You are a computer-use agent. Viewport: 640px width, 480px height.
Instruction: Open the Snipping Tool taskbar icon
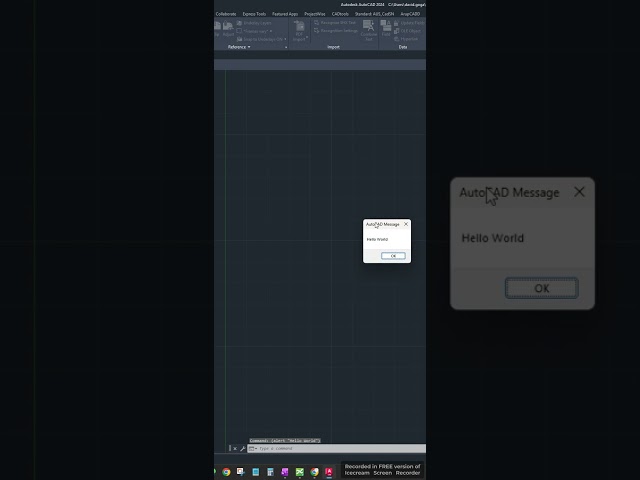click(240, 472)
